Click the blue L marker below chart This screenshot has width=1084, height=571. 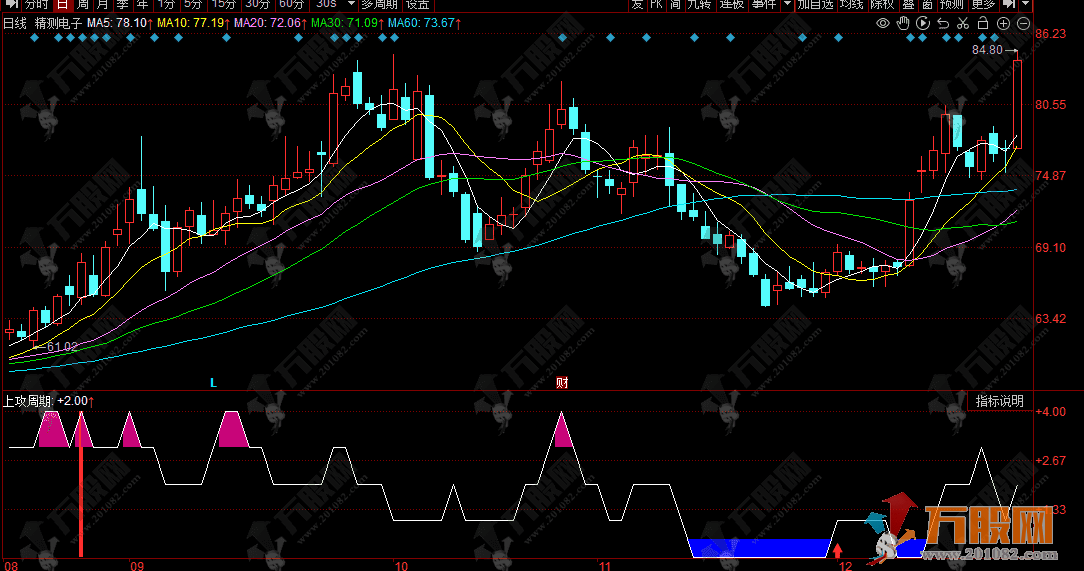point(212,382)
